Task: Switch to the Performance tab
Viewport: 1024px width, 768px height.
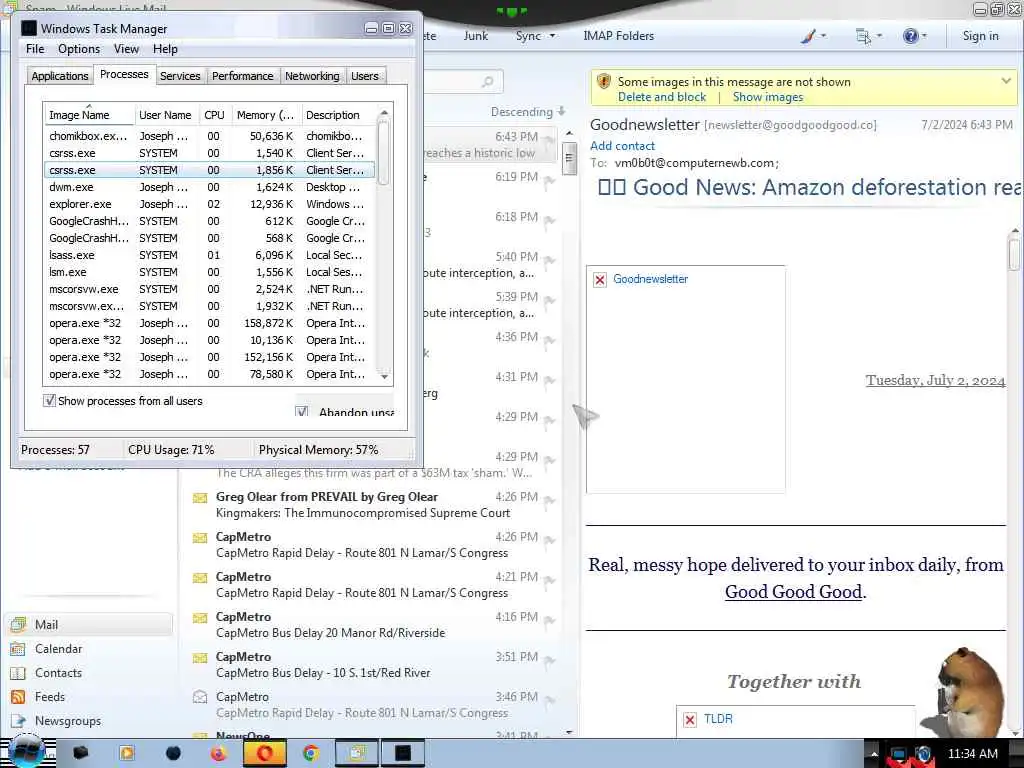Action: click(243, 76)
